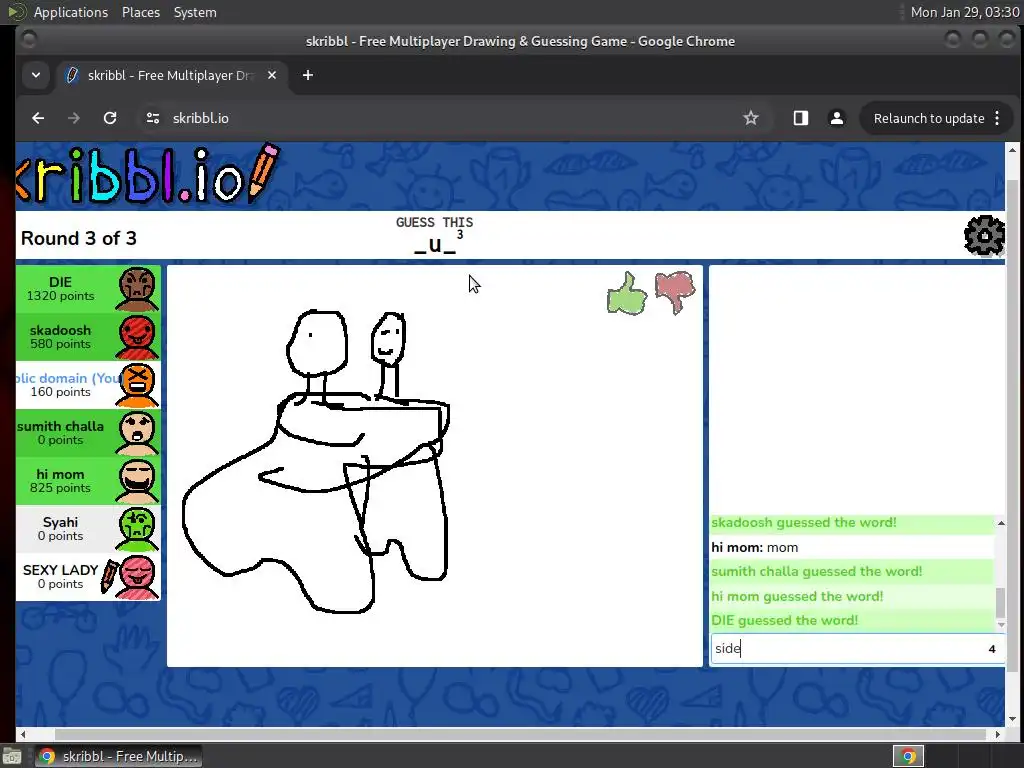Open Chrome side panel icon

[801, 118]
